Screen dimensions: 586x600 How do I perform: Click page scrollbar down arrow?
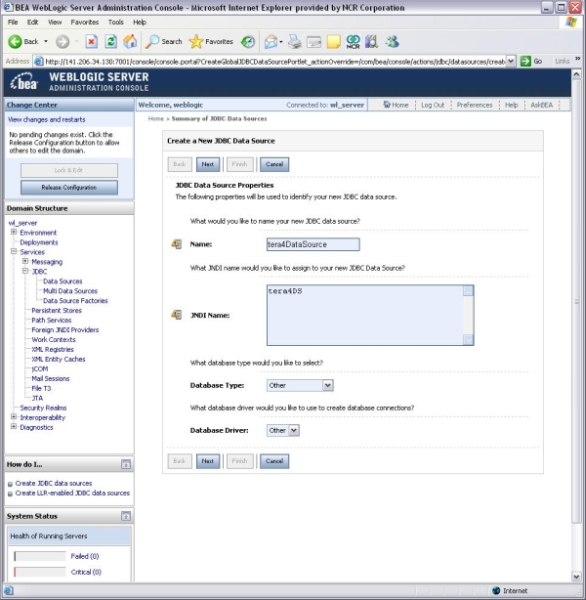[x=576, y=576]
